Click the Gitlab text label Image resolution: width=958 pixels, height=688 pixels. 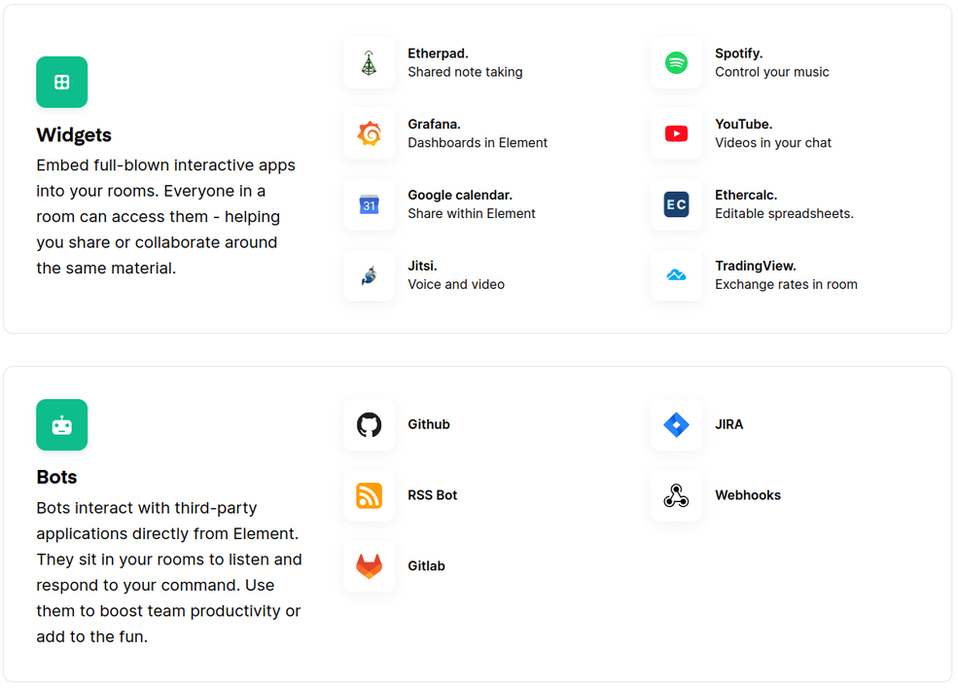tap(426, 566)
